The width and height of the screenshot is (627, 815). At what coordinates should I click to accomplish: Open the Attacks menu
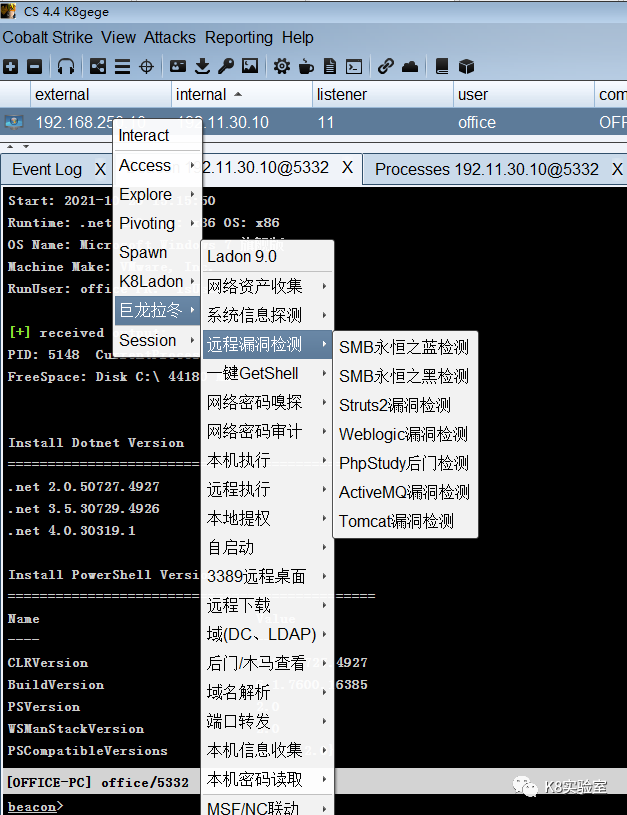click(x=170, y=37)
